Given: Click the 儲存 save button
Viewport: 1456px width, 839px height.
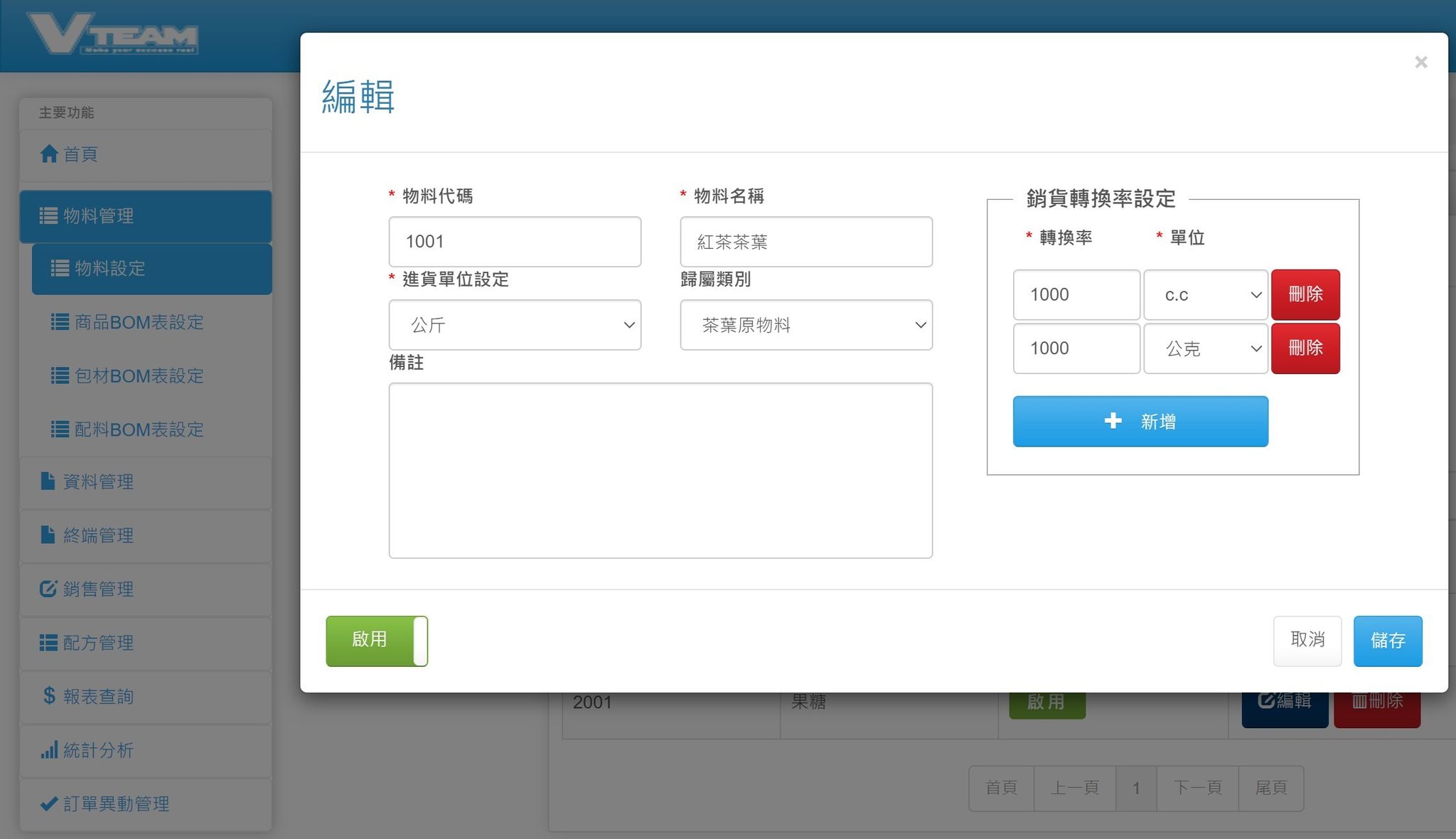Looking at the screenshot, I should click(x=1387, y=641).
